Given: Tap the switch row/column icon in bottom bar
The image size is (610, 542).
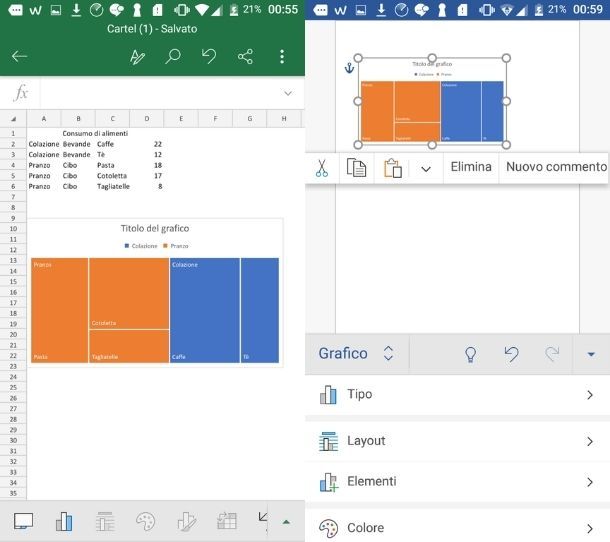Looking at the screenshot, I should (227, 521).
